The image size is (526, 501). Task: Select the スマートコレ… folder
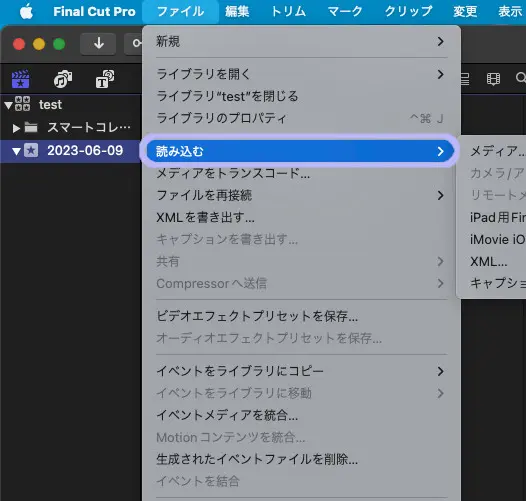click(x=89, y=127)
